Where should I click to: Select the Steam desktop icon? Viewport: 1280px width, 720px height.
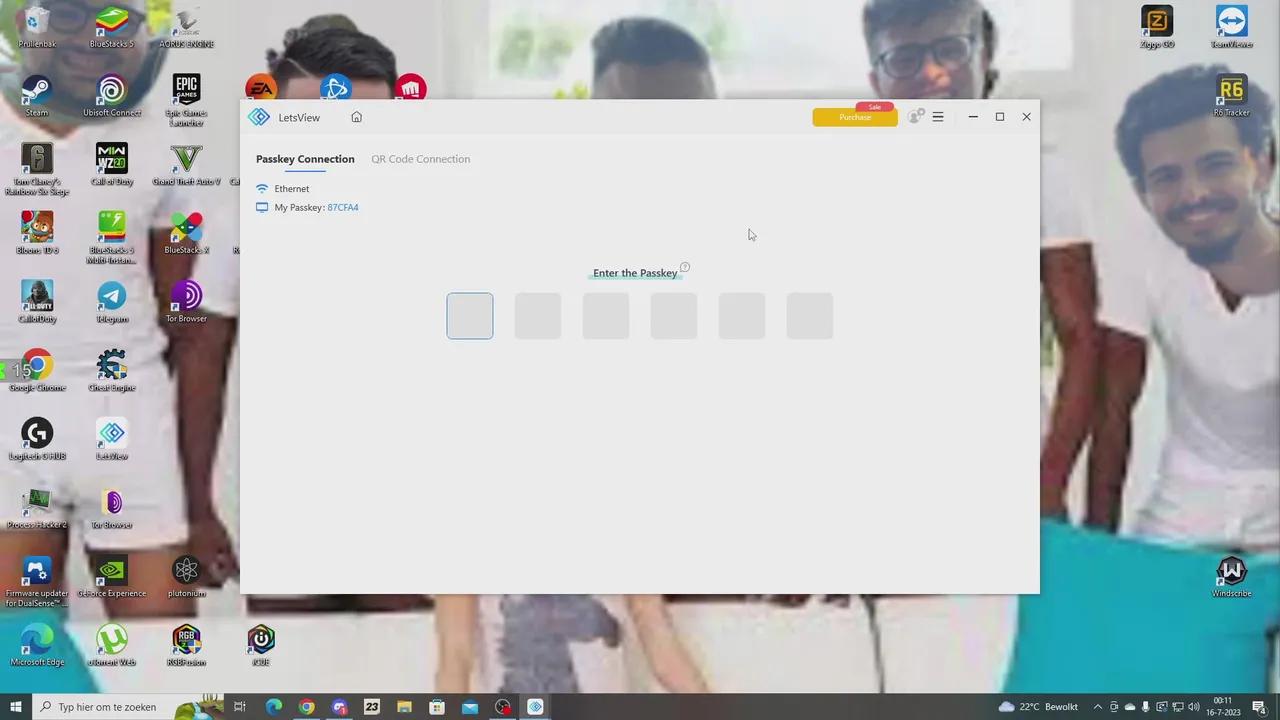pyautogui.click(x=37, y=96)
